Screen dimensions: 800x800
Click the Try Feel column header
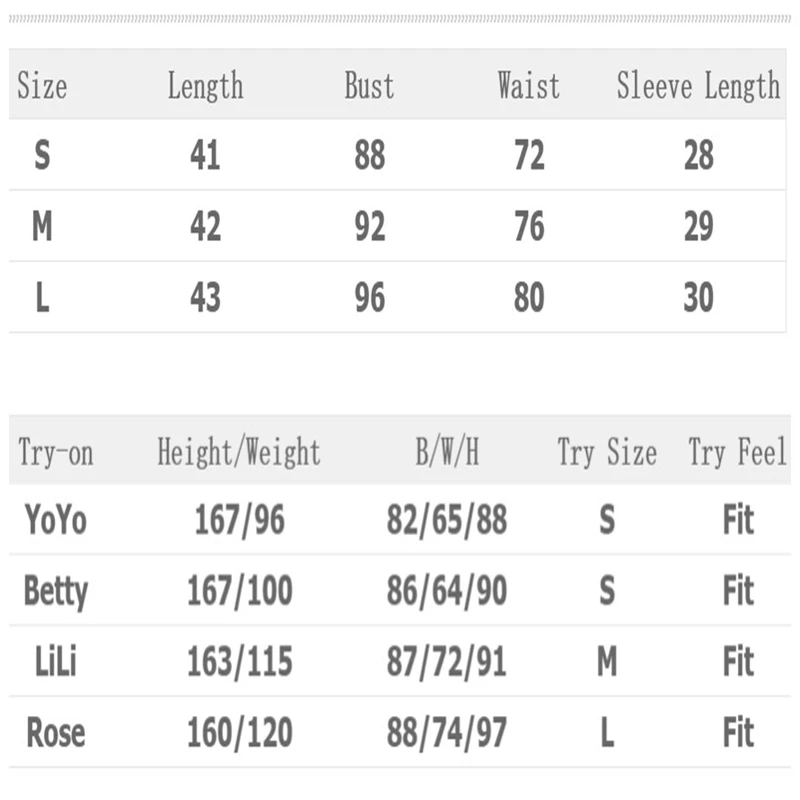tap(737, 453)
